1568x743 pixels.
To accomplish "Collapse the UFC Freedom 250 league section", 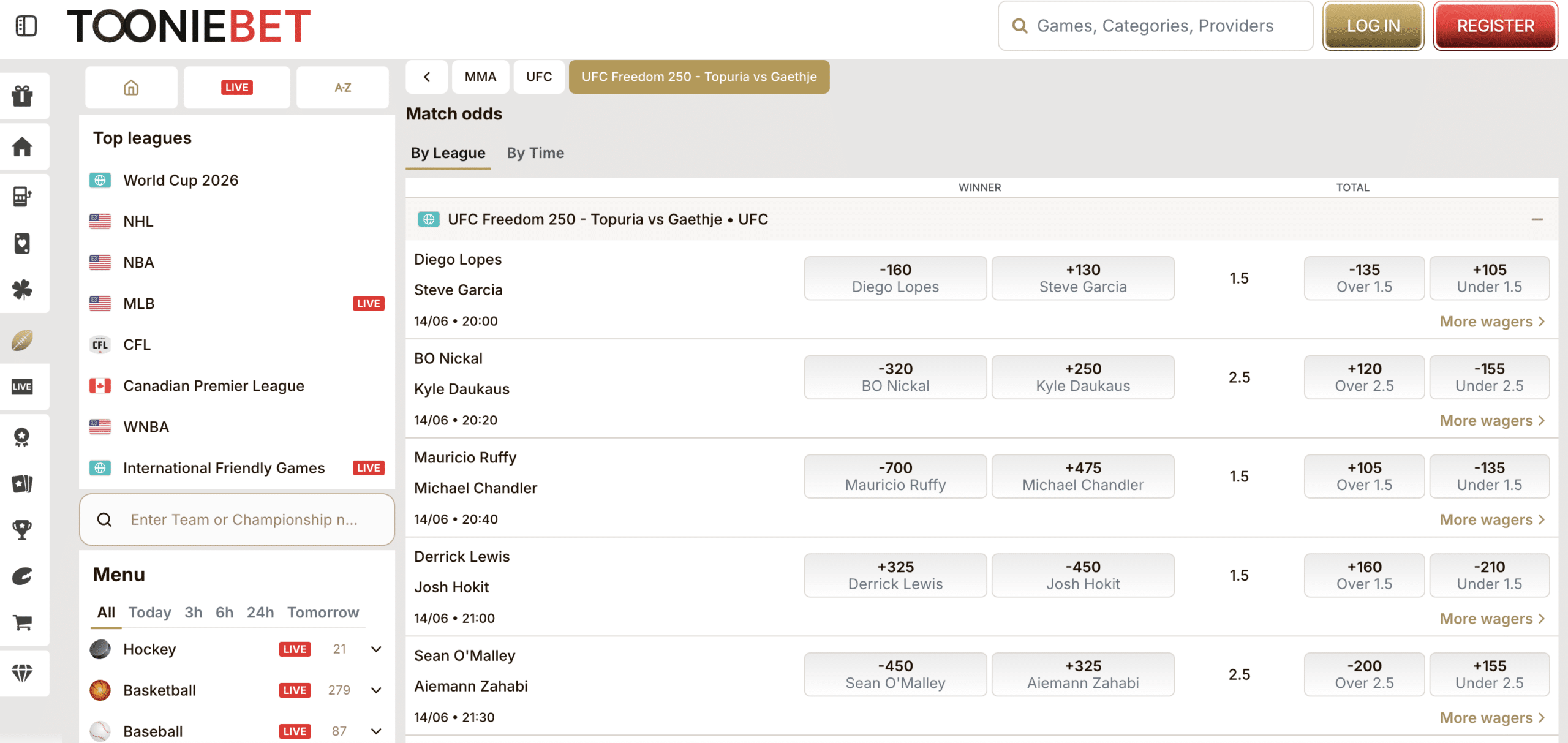I will point(1537,219).
